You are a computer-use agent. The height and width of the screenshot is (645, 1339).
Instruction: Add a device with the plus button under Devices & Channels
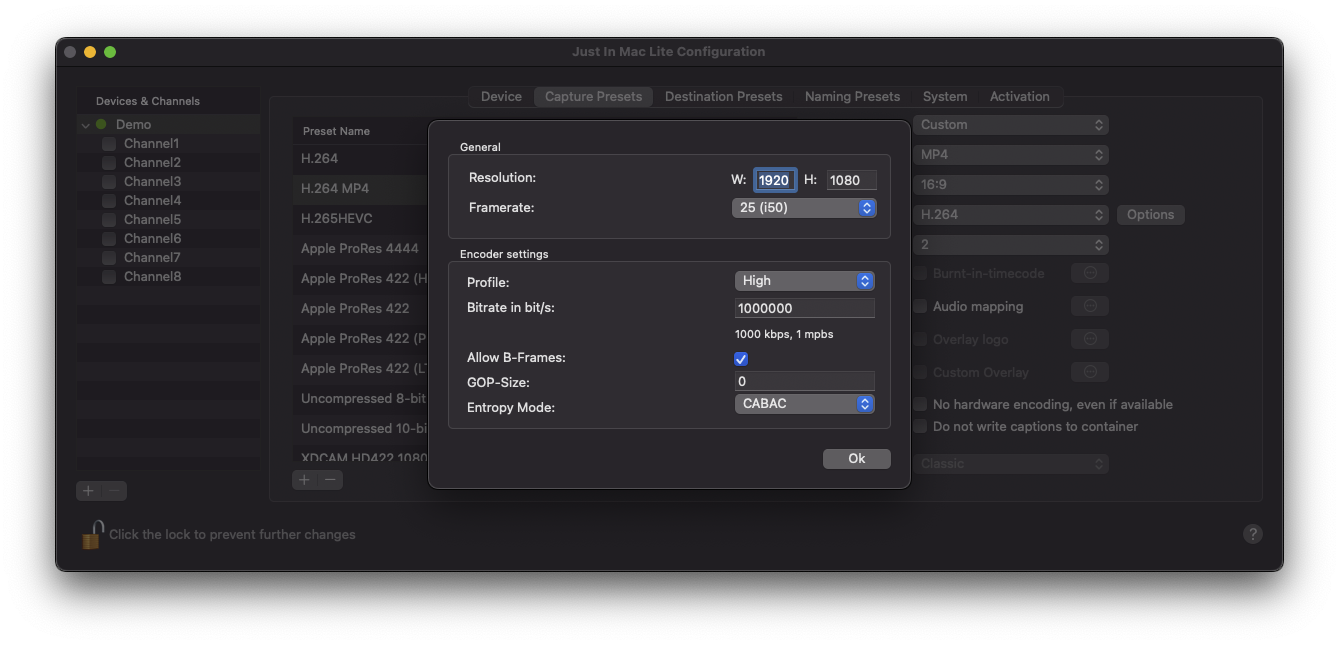(x=89, y=491)
